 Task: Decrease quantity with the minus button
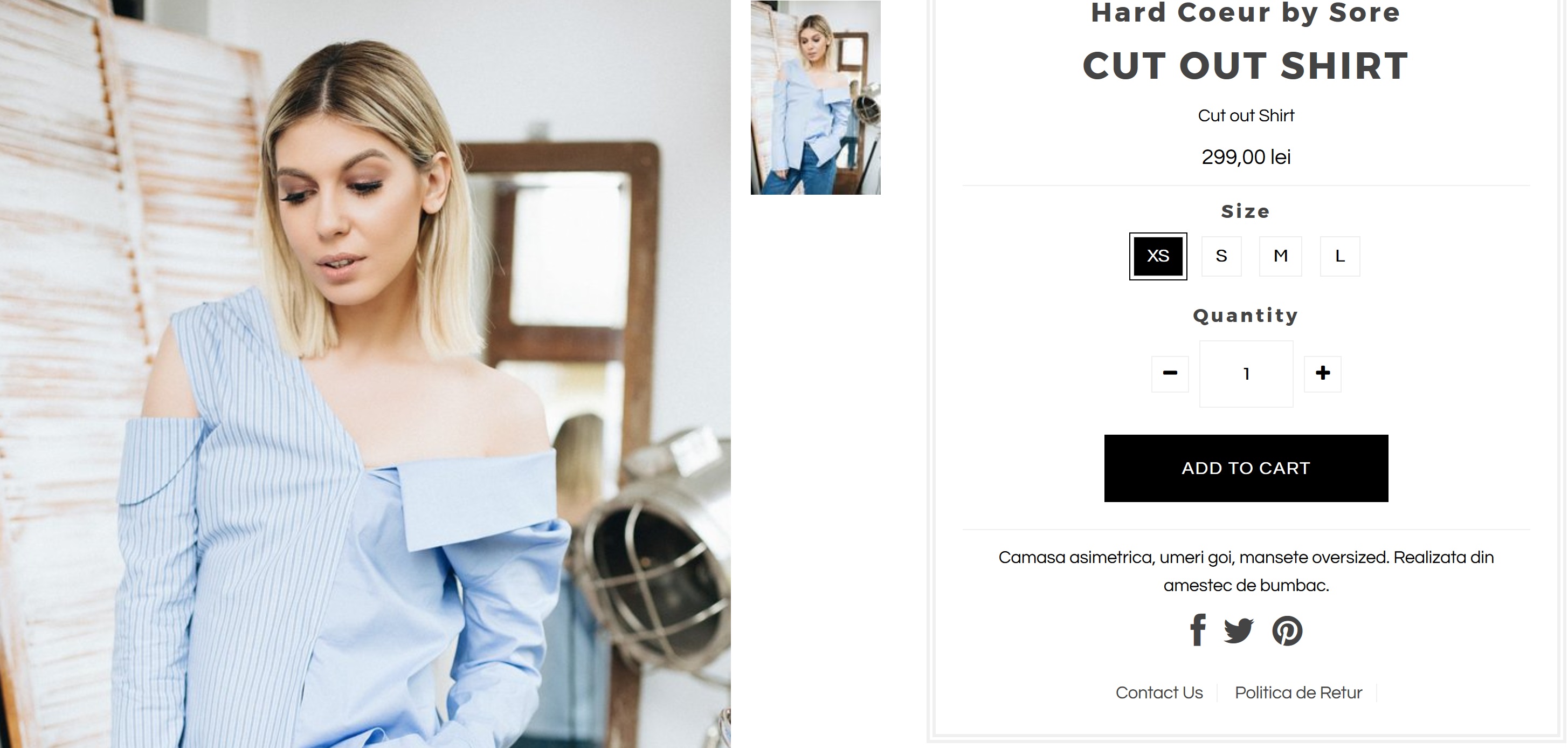tap(1170, 373)
